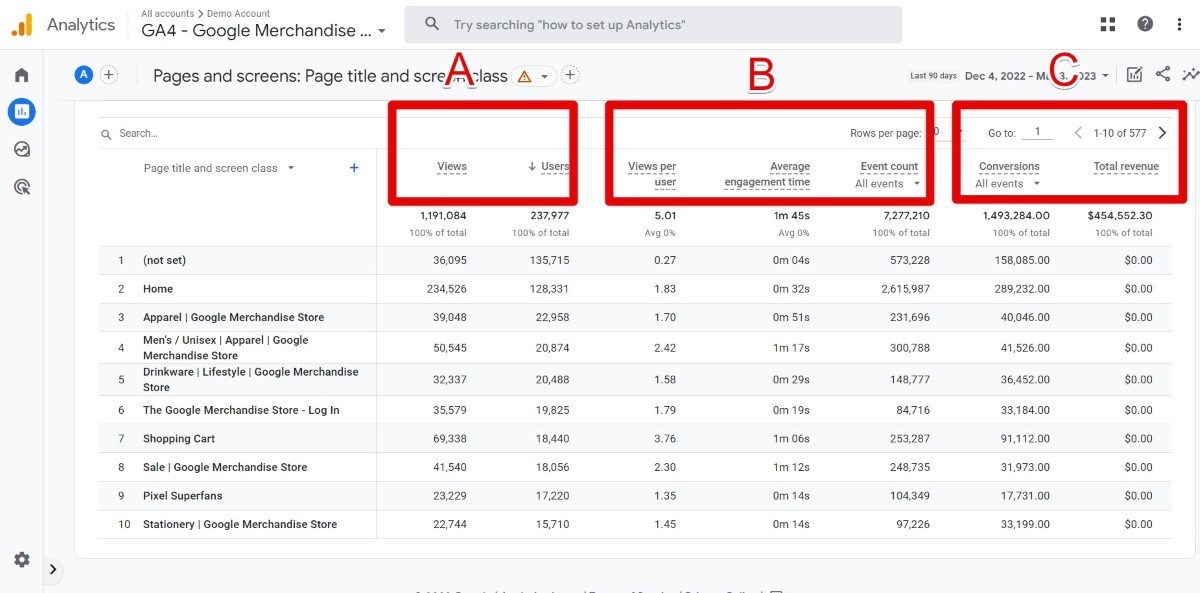Sort by the Conversions column header

coord(1009,167)
